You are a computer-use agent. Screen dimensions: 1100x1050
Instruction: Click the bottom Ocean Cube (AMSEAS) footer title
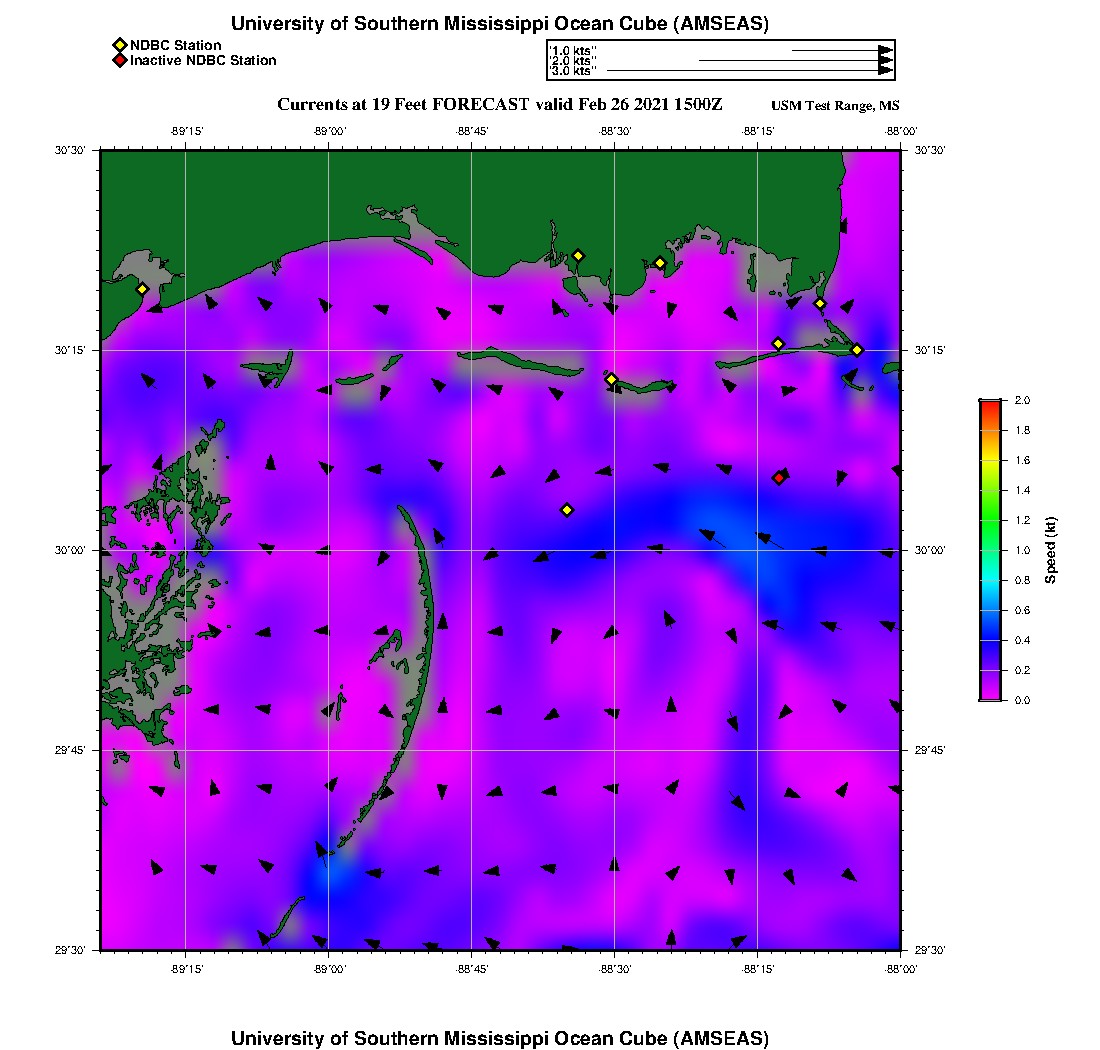pos(500,1038)
